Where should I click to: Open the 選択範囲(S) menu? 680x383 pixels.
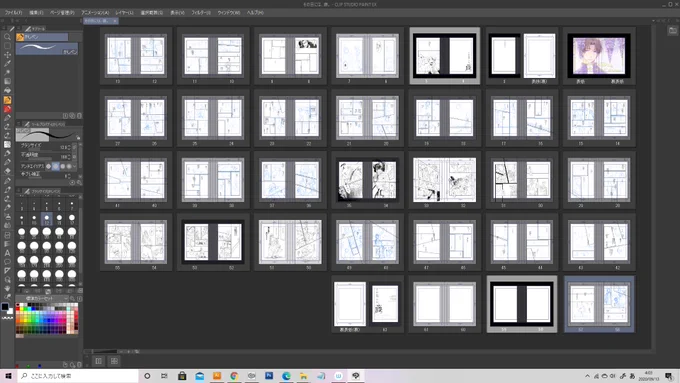(151, 13)
